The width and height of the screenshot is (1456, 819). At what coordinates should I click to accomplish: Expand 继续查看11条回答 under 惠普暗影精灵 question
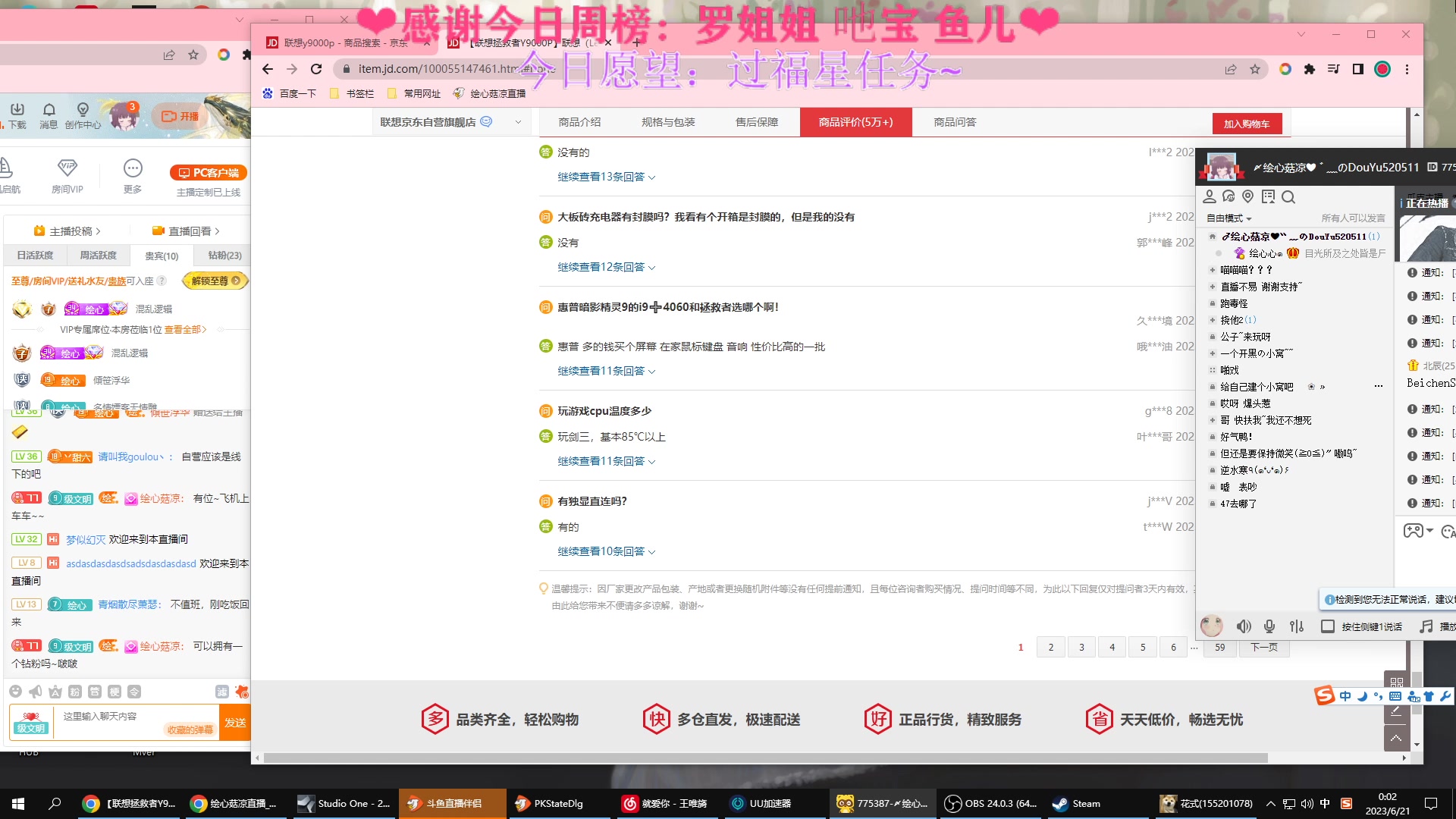[x=606, y=371]
